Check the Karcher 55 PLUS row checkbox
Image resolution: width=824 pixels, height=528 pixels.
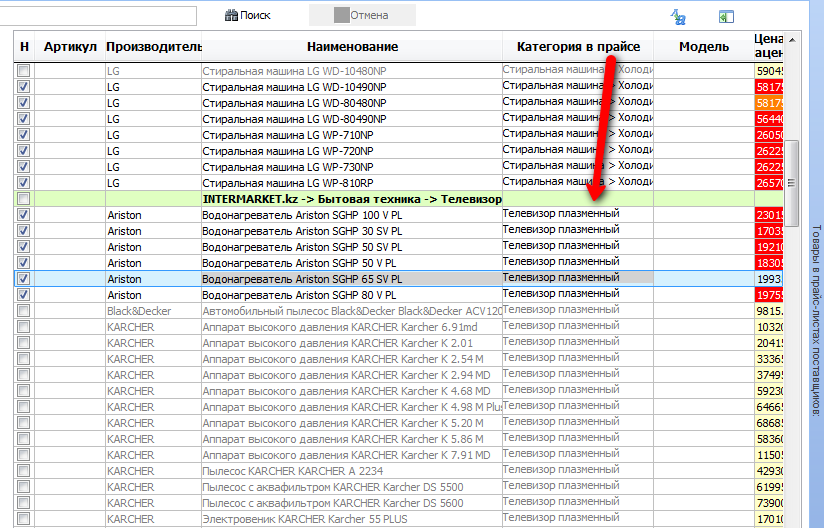point(24,518)
